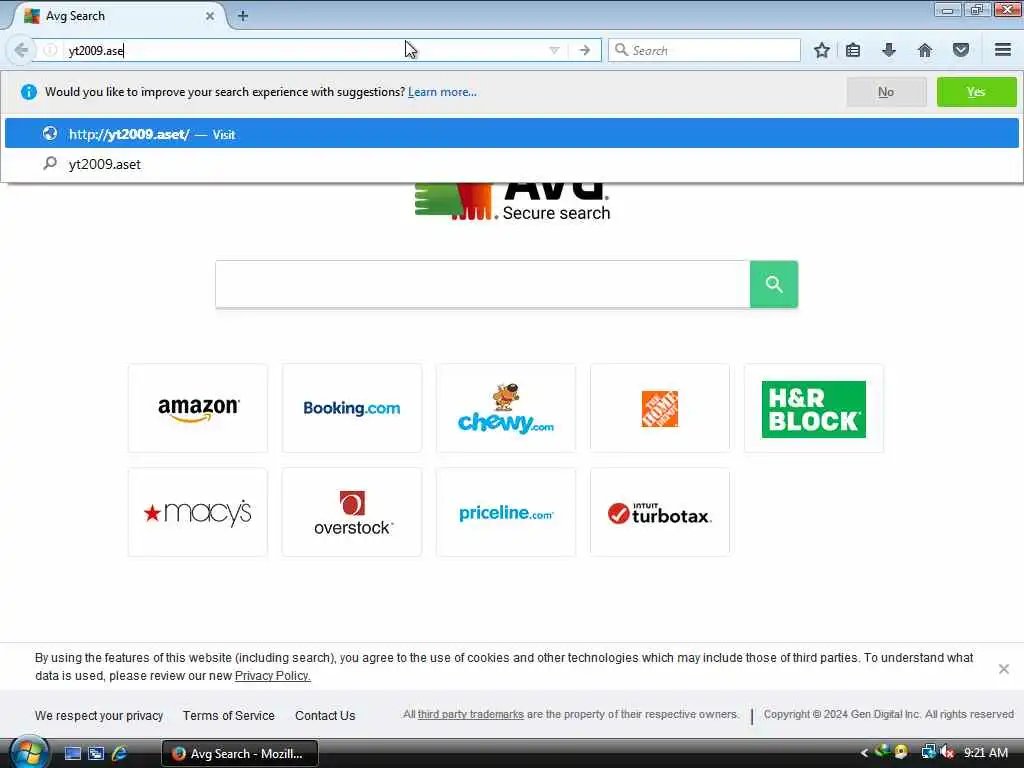Viewport: 1024px width, 768px height.
Task: Click the back navigation arrow
Action: click(x=21, y=50)
